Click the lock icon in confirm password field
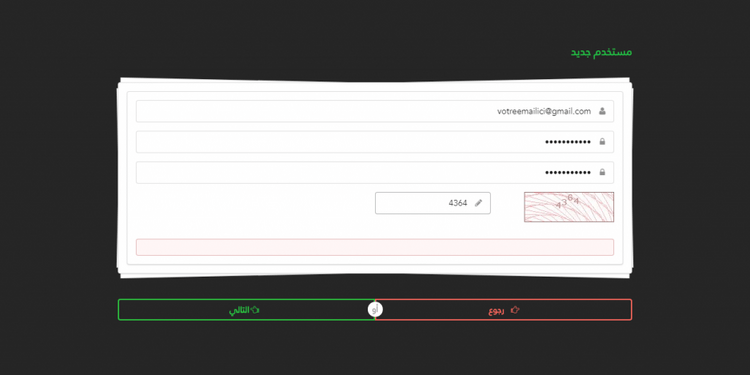 tap(602, 172)
